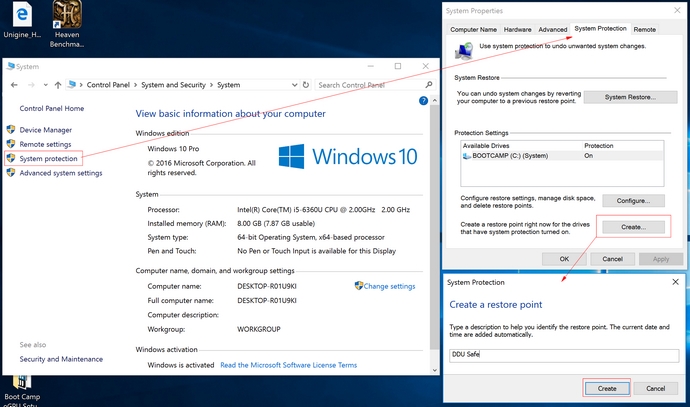Click the shield icon beside Remote settings
Screen dimensions: 690x407
pyautogui.click(x=11, y=144)
